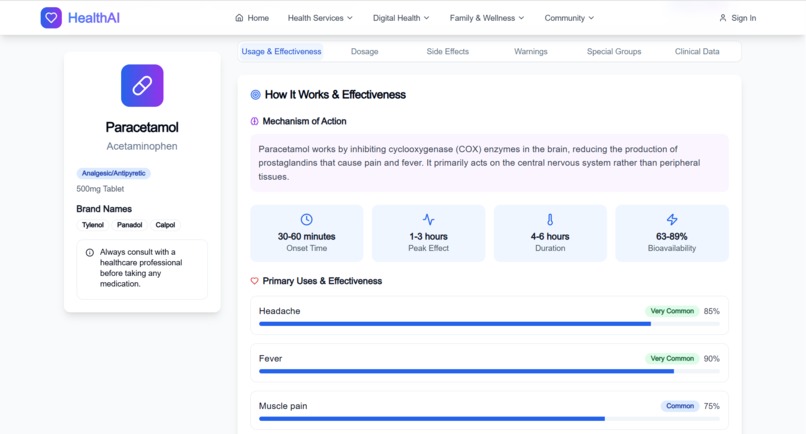
Task: Click the info icon beside consult warning
Action: 90,252
